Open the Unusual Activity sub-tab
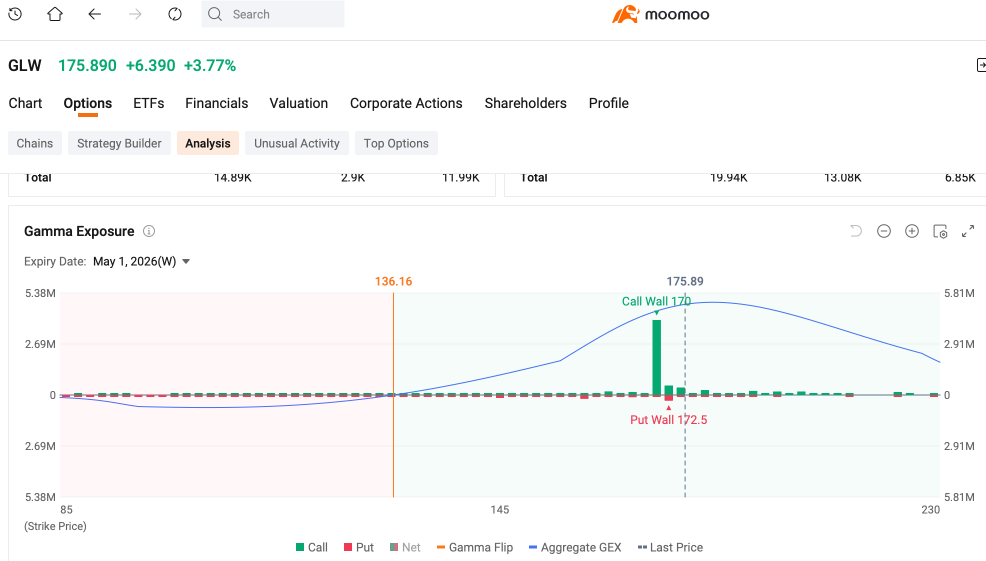Image resolution: width=986 pixels, height=561 pixels. coord(297,143)
